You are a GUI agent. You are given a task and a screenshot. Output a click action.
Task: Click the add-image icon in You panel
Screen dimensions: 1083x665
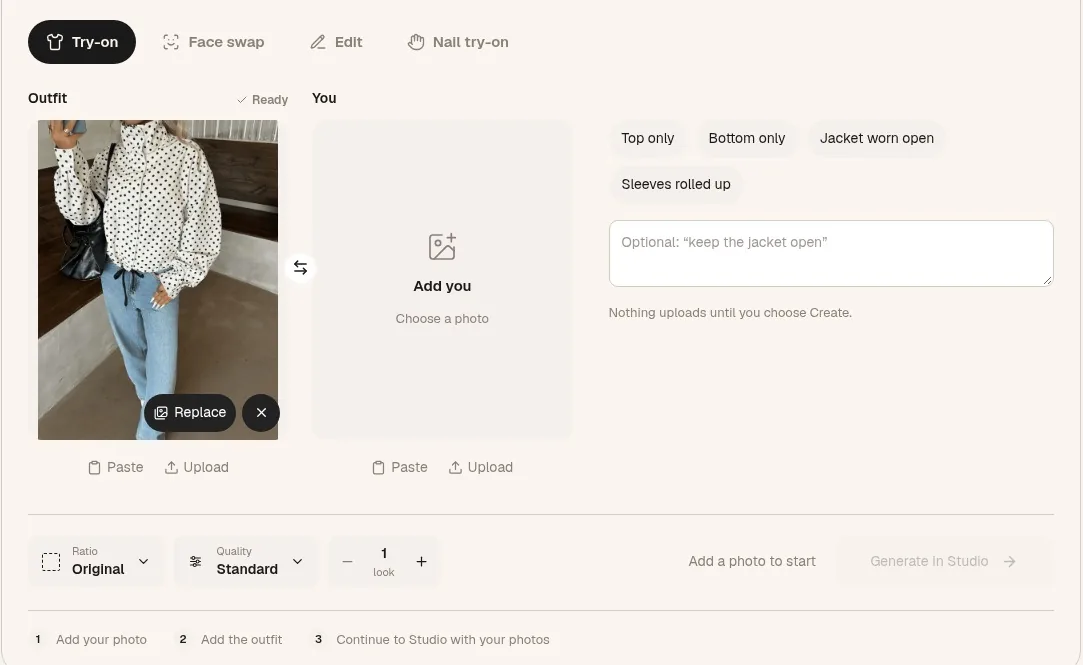442,247
